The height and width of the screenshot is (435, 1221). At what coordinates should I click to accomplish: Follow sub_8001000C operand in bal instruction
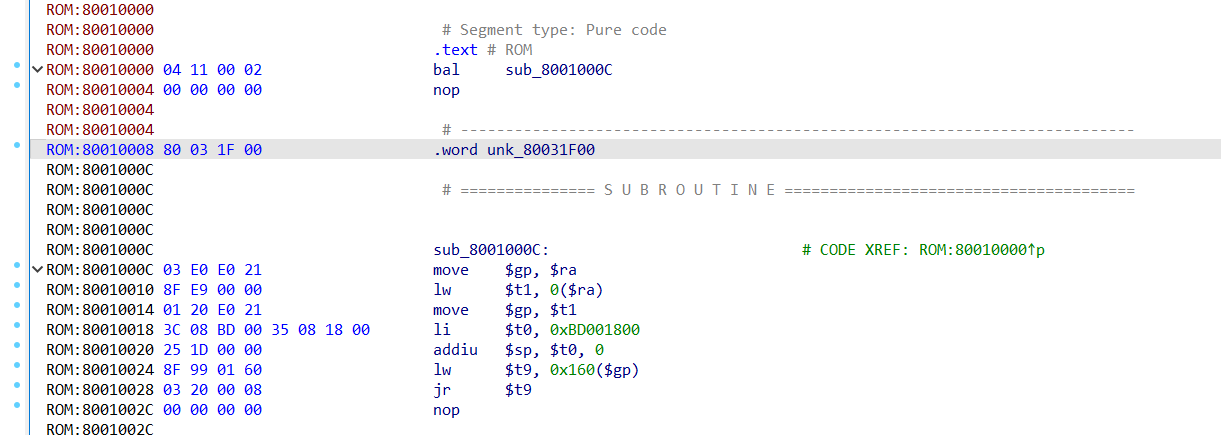[x=559, y=70]
